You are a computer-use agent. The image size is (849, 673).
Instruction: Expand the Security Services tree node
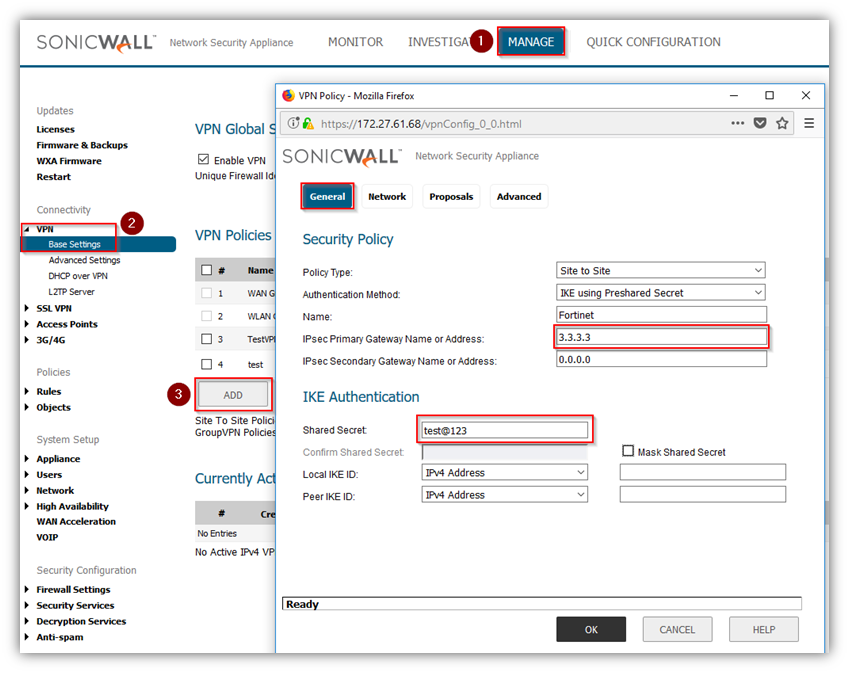click(27, 605)
